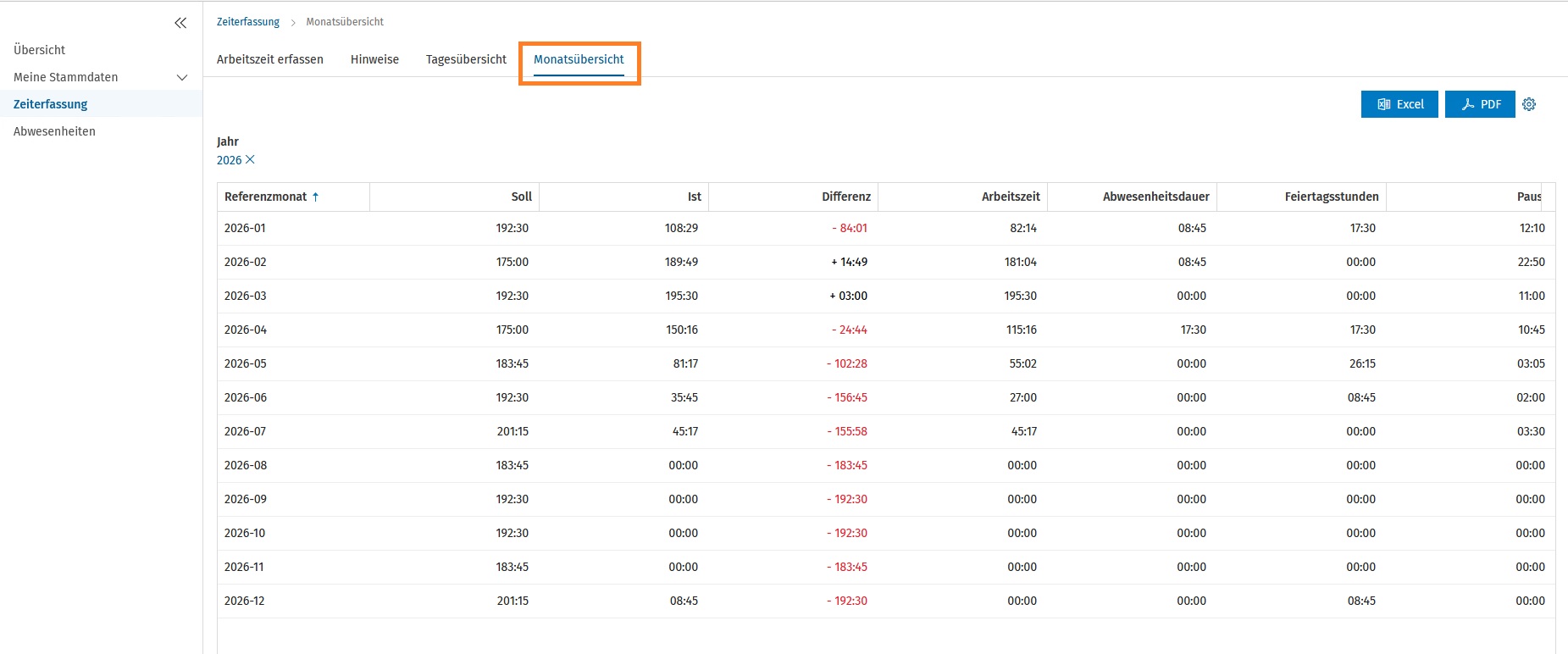
Task: Select row 2026-06
Action: click(886, 397)
